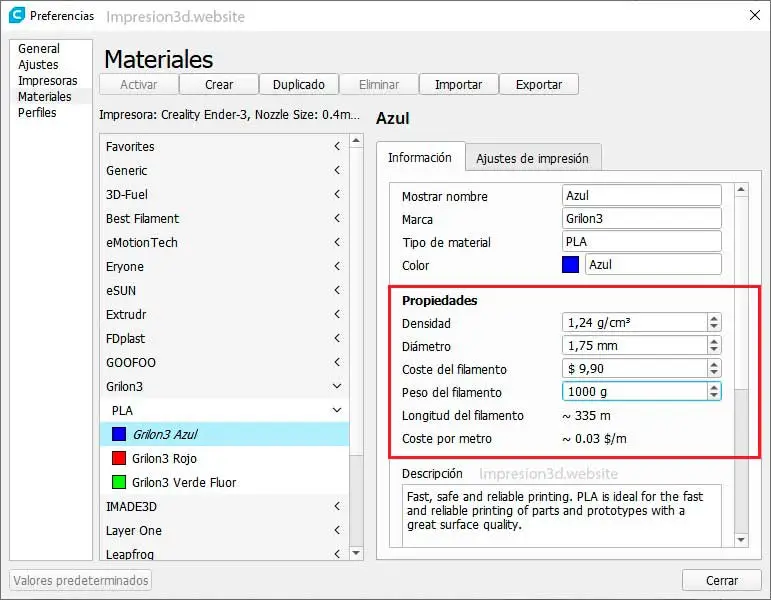Viewport: 771px width, 600px height.
Task: Click the Impresora Creality Ender-3 label
Action: [x=229, y=115]
